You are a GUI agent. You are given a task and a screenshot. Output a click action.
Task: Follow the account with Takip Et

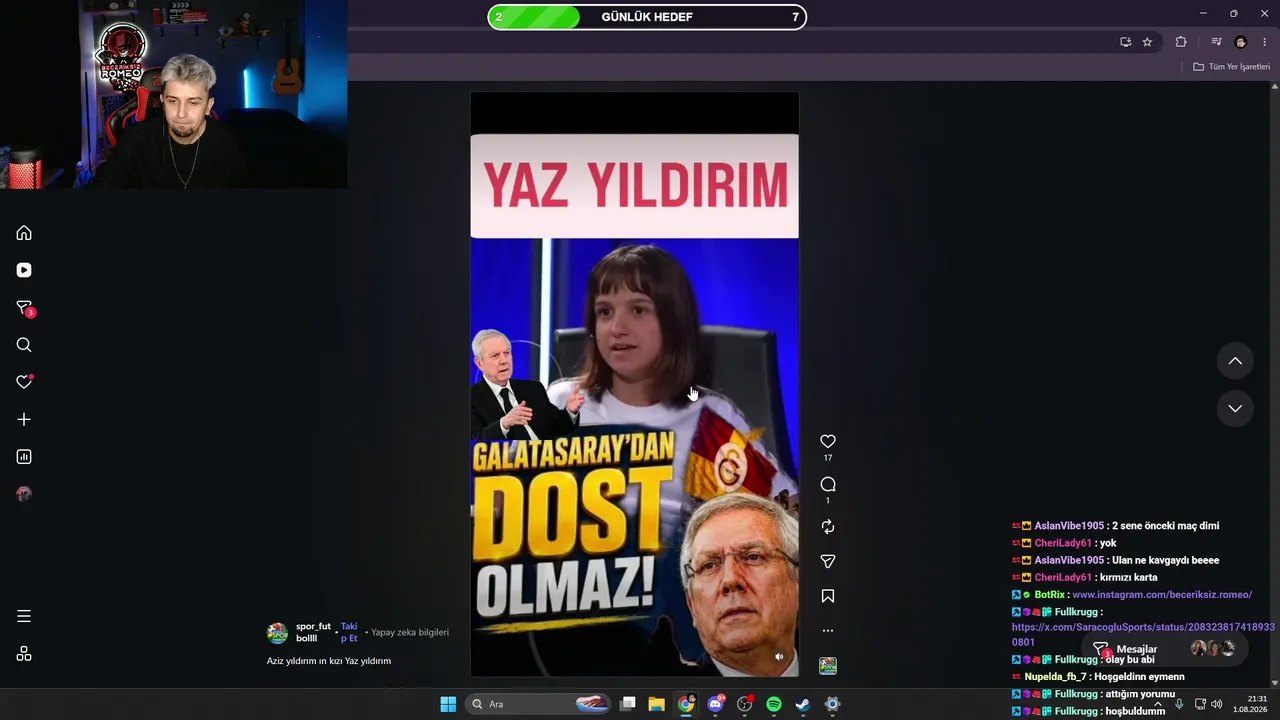point(349,632)
